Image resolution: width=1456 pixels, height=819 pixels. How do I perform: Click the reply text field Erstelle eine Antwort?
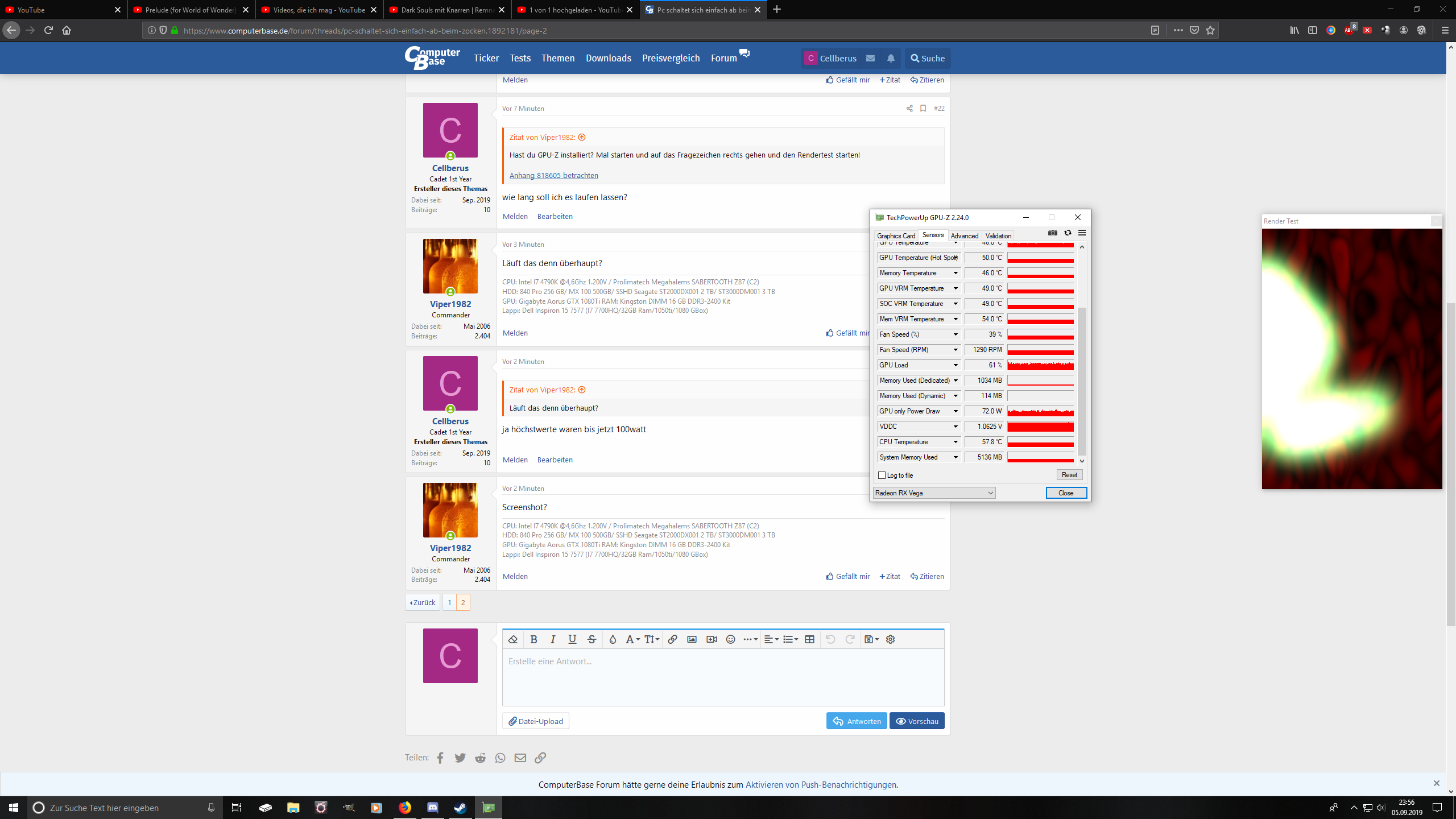(x=722, y=677)
